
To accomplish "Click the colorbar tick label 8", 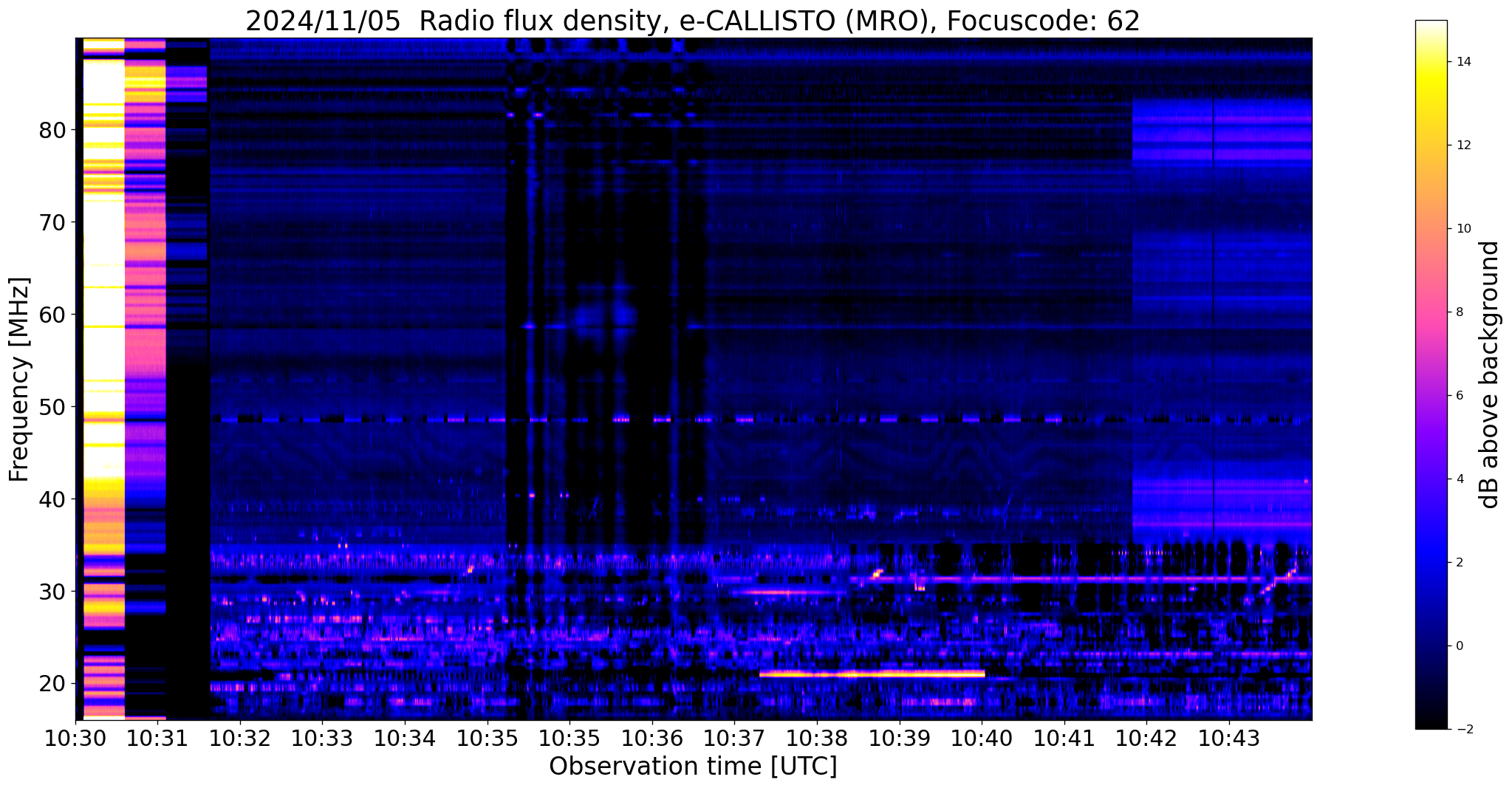I will point(1458,312).
